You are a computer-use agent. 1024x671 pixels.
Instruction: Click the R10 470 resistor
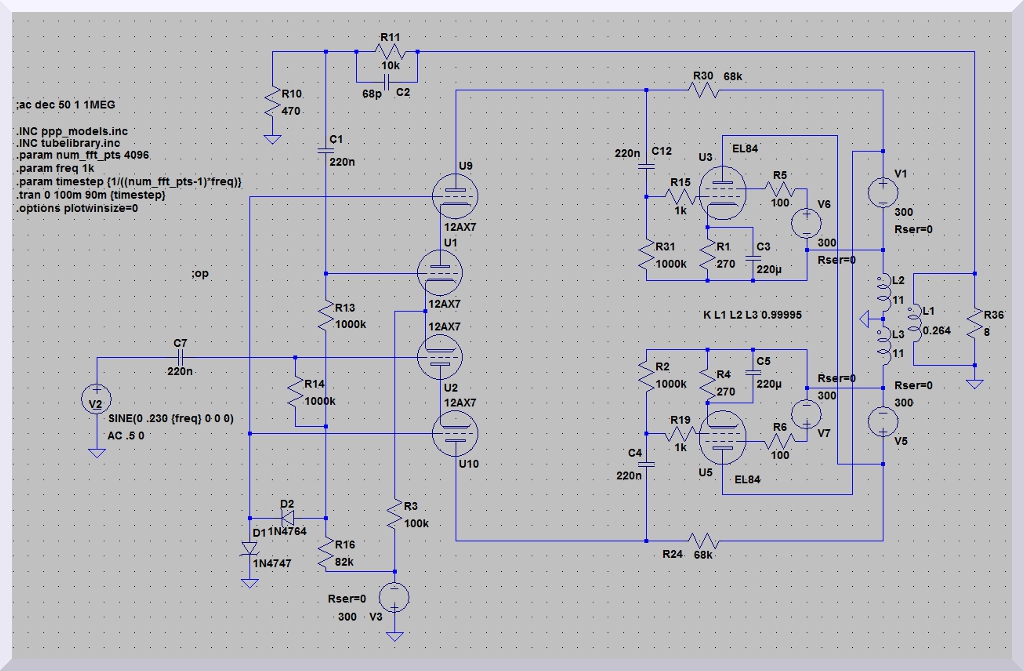(272, 103)
